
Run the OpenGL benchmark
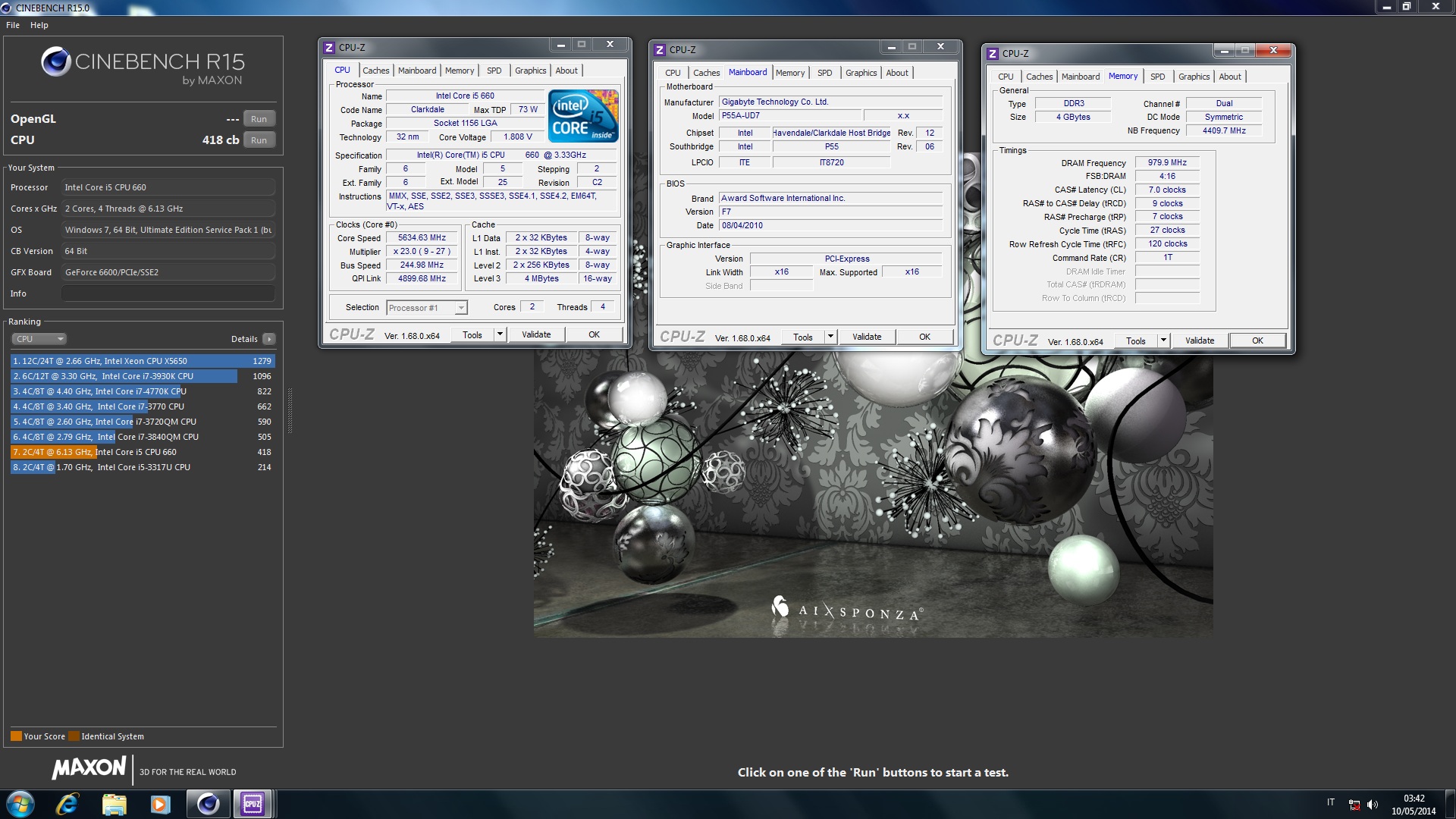click(x=259, y=119)
